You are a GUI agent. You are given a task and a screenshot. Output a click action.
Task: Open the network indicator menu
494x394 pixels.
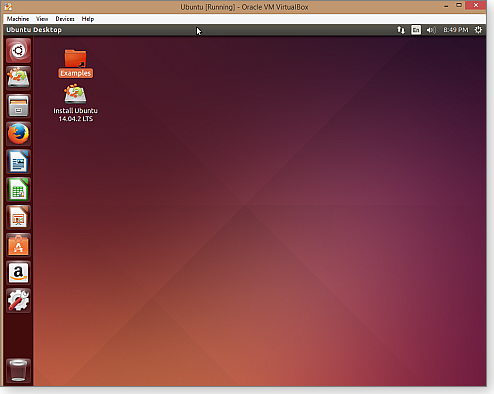click(401, 30)
